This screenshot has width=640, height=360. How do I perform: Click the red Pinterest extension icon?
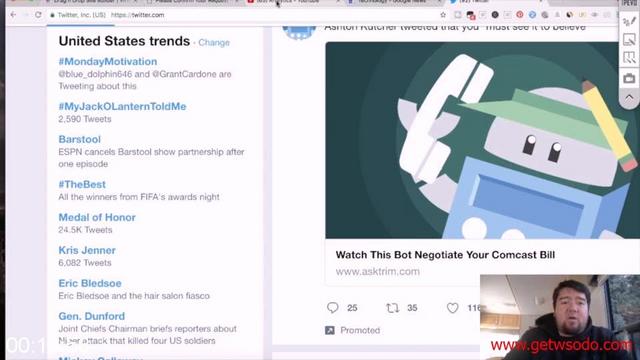(520, 15)
